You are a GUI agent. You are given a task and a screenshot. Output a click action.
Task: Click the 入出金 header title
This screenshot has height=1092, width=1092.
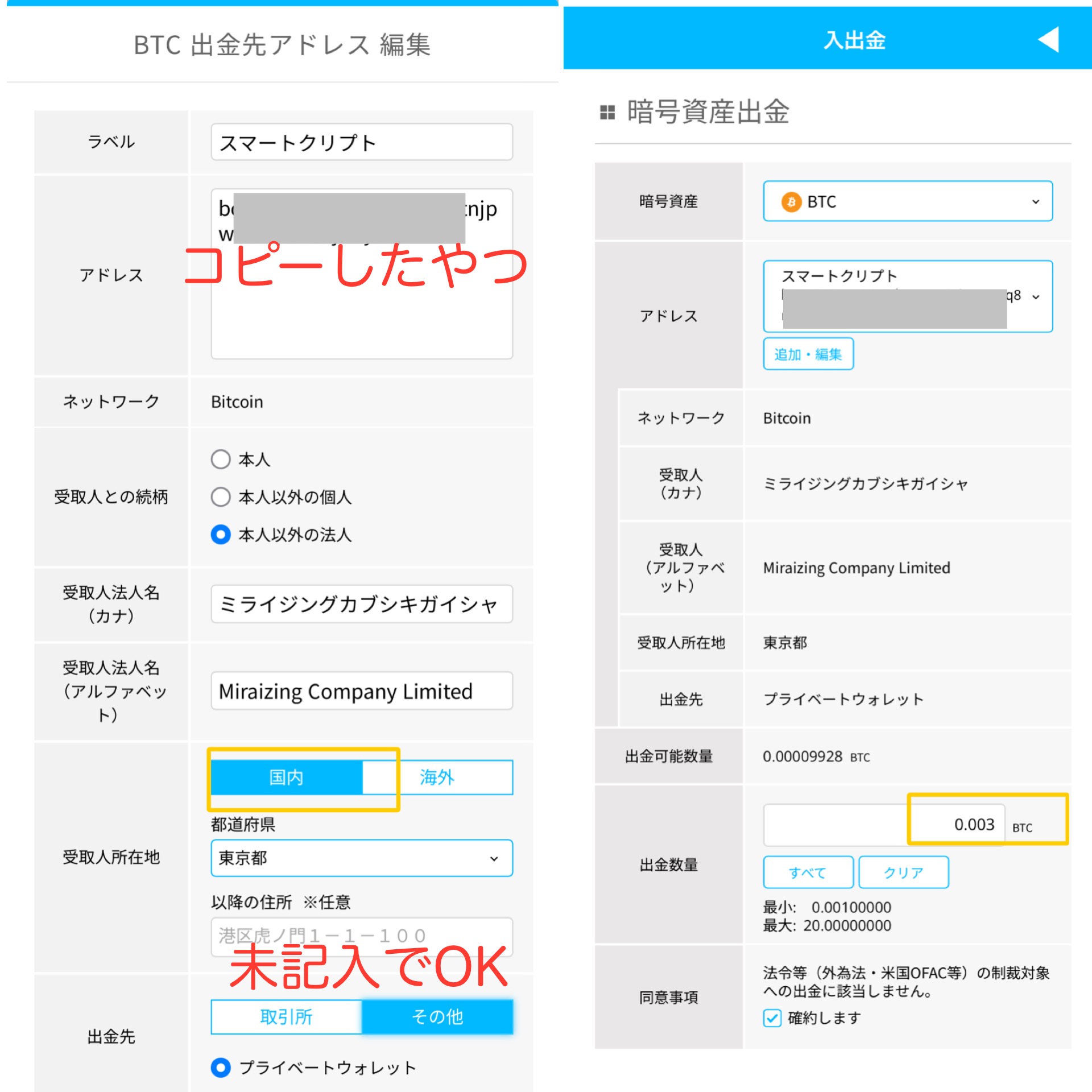click(855, 40)
